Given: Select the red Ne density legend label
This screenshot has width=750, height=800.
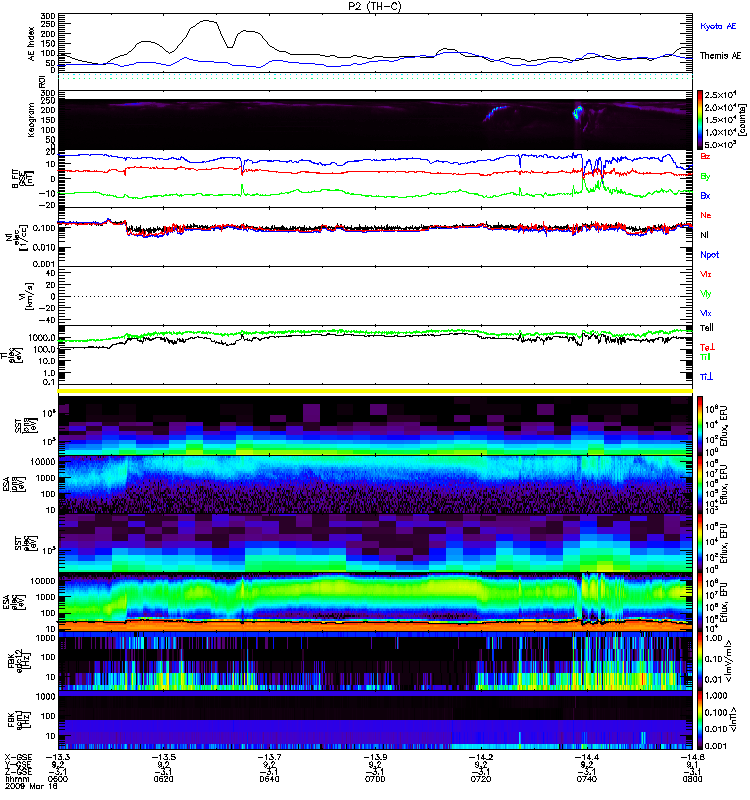Looking at the screenshot, I should [x=705, y=215].
